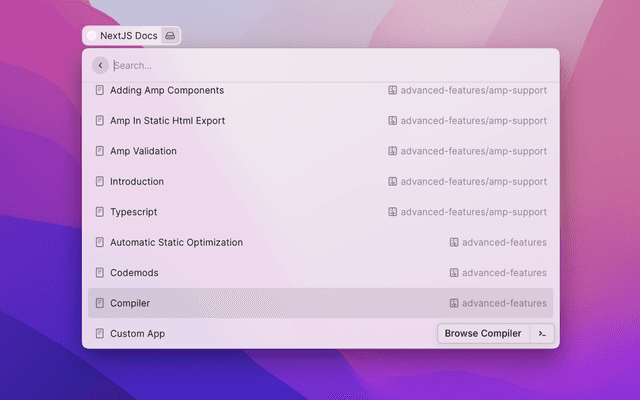The width and height of the screenshot is (640, 400).
Task: Choose the Amp Validation doc
Action: click(x=143, y=151)
